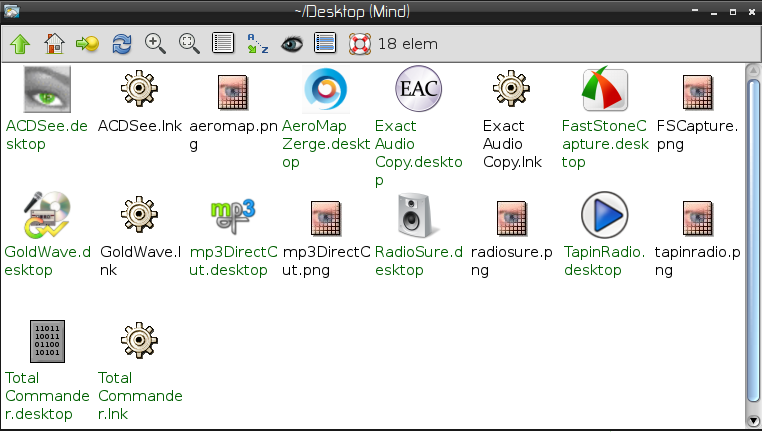Click the 18 elem counter text
Image resolution: width=762 pixels, height=432 pixels.
pos(408,44)
